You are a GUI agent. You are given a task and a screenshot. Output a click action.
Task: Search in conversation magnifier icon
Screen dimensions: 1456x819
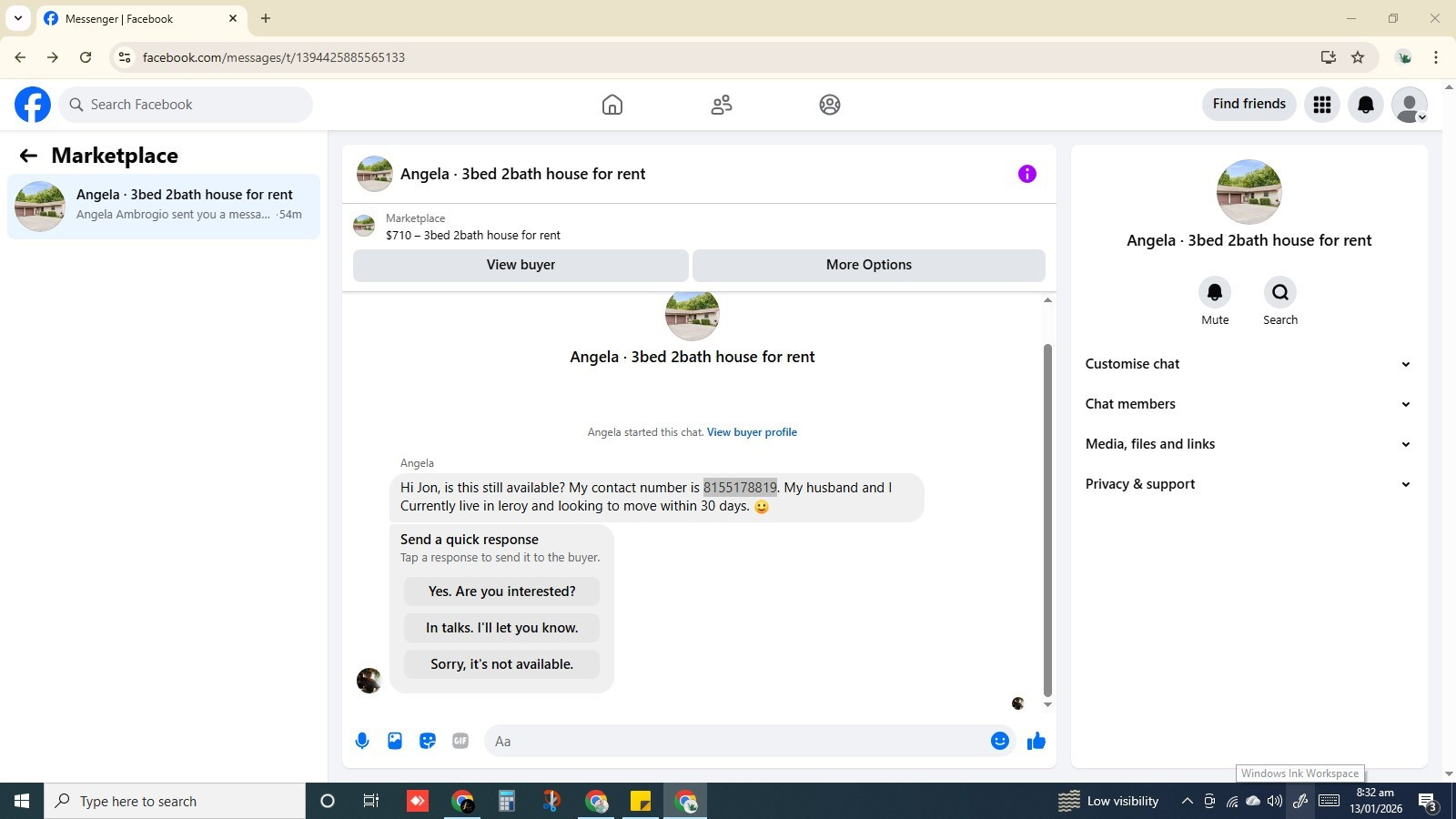tap(1280, 292)
